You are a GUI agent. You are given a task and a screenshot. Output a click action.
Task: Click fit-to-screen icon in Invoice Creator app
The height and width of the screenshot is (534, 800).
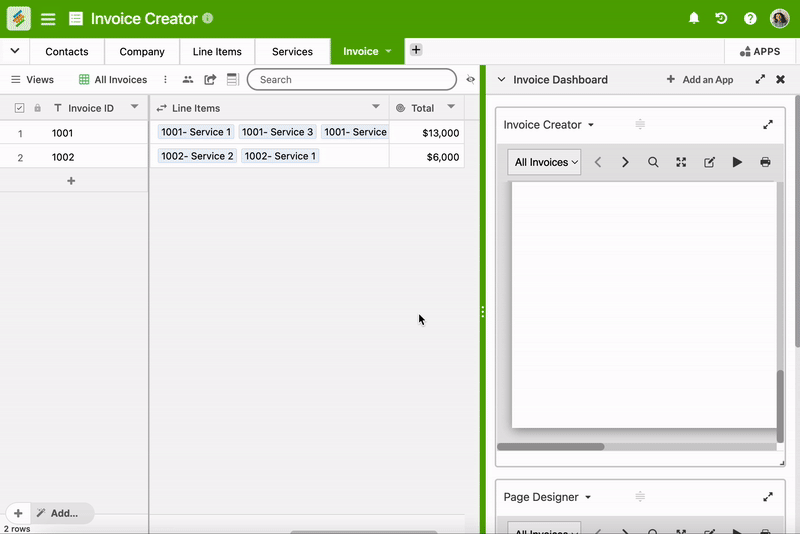681,162
